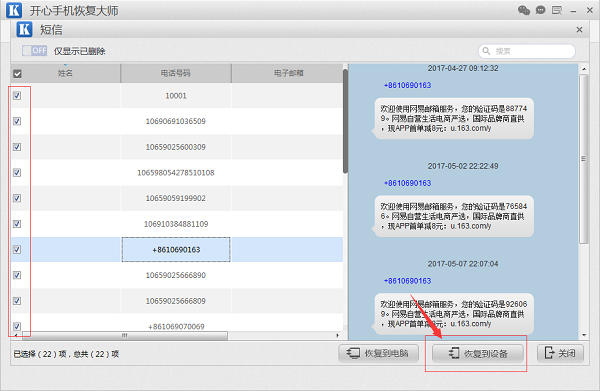This screenshot has width=600, height=391.
Task: Click timestamp 2017-05-07 22:07:04
Action: pyautogui.click(x=463, y=264)
